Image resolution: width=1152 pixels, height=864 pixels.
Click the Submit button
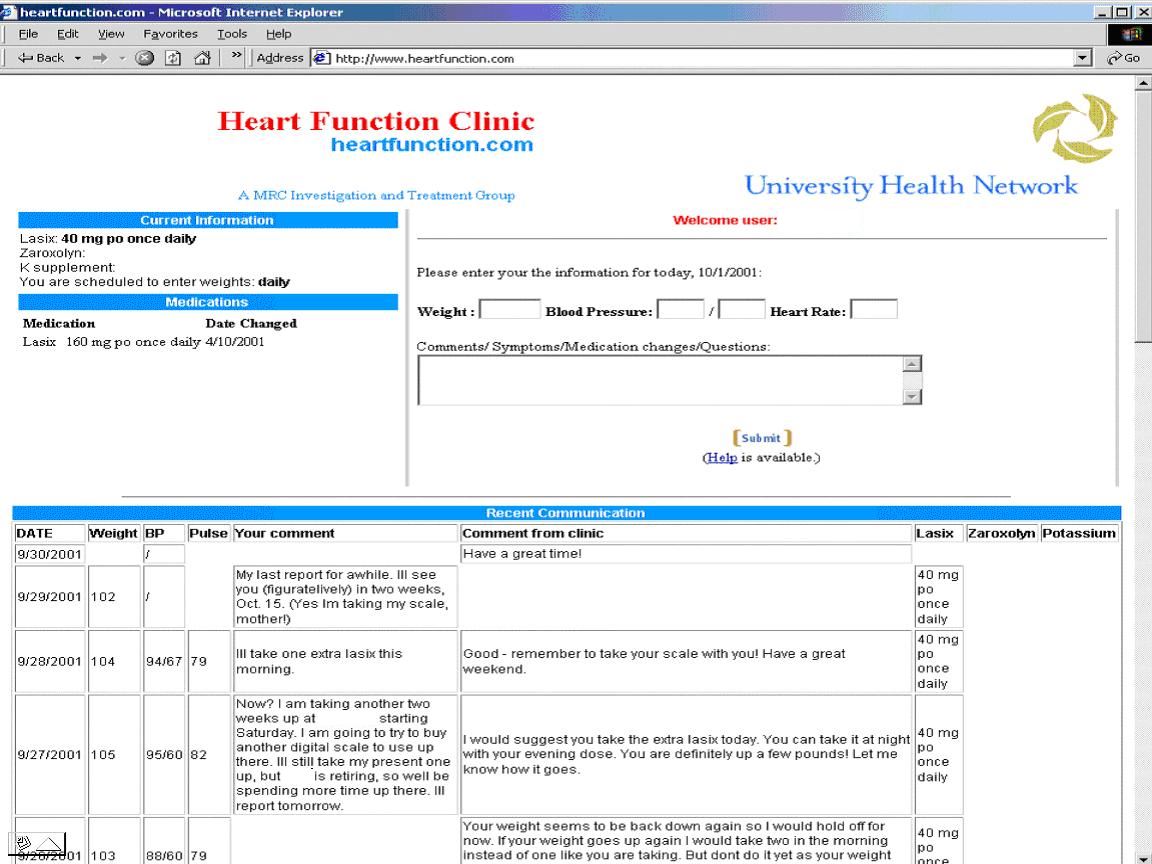[761, 438]
